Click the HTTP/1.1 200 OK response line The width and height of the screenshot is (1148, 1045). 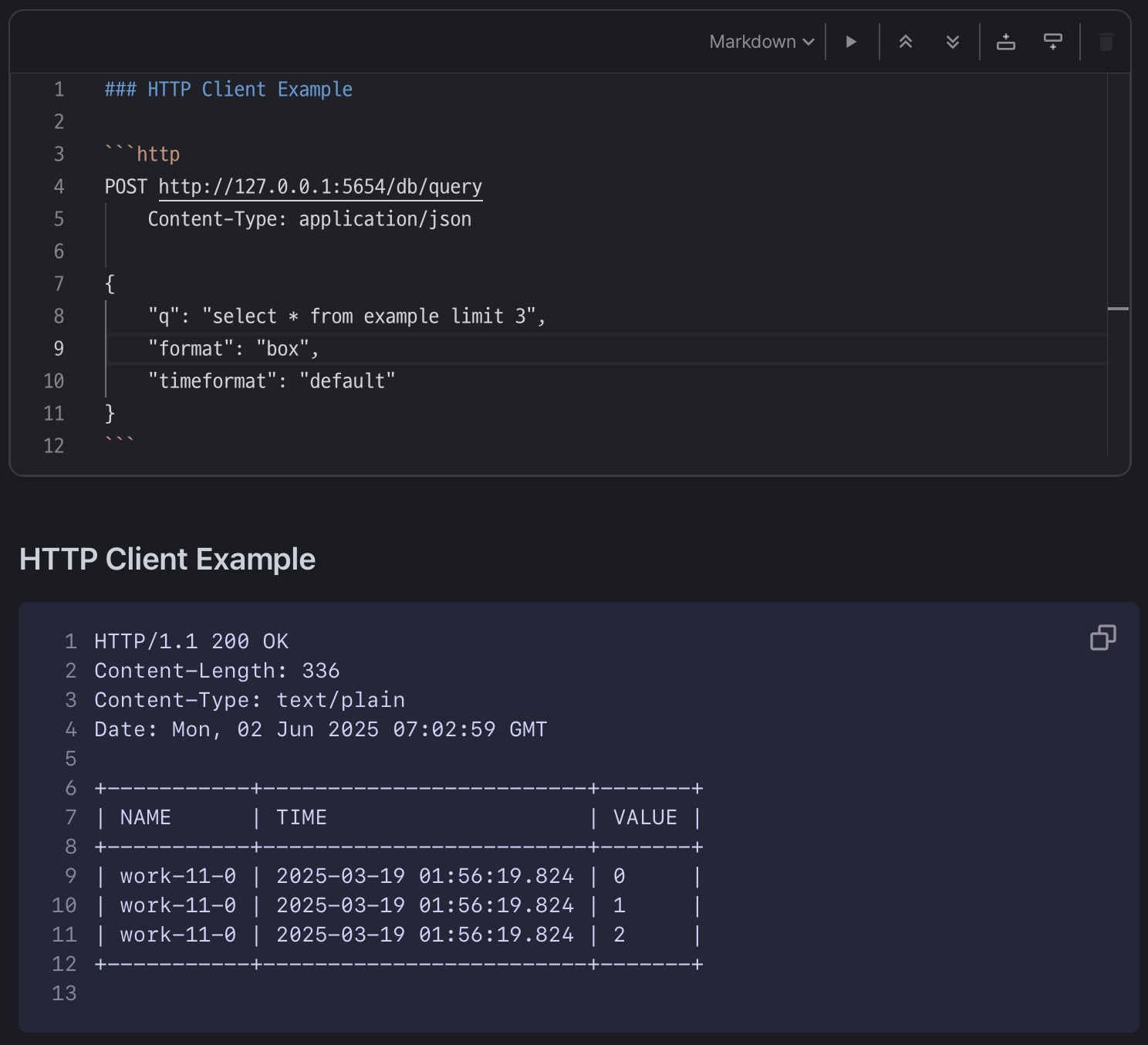191,641
